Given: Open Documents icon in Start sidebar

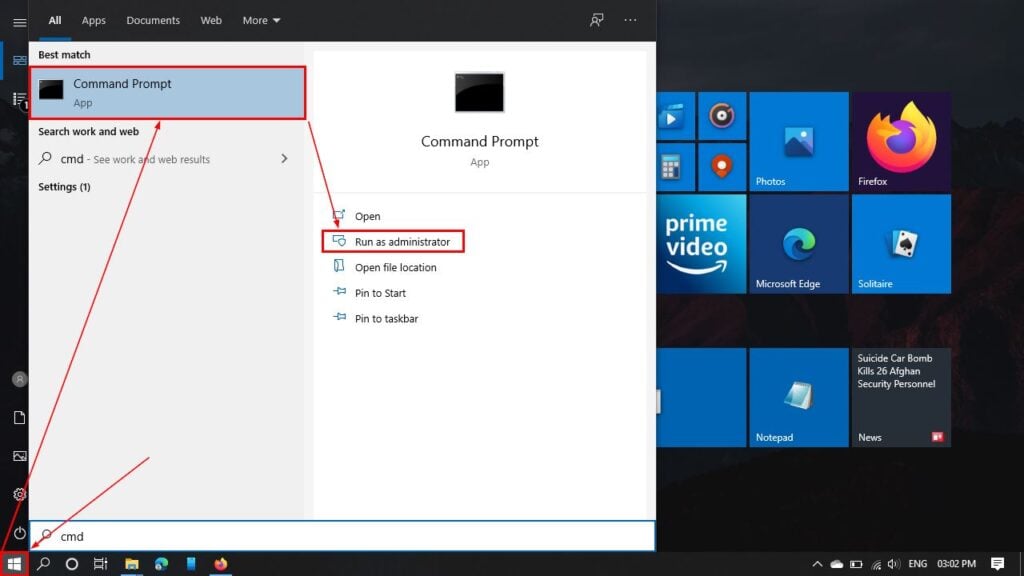Looking at the screenshot, I should click(20, 417).
